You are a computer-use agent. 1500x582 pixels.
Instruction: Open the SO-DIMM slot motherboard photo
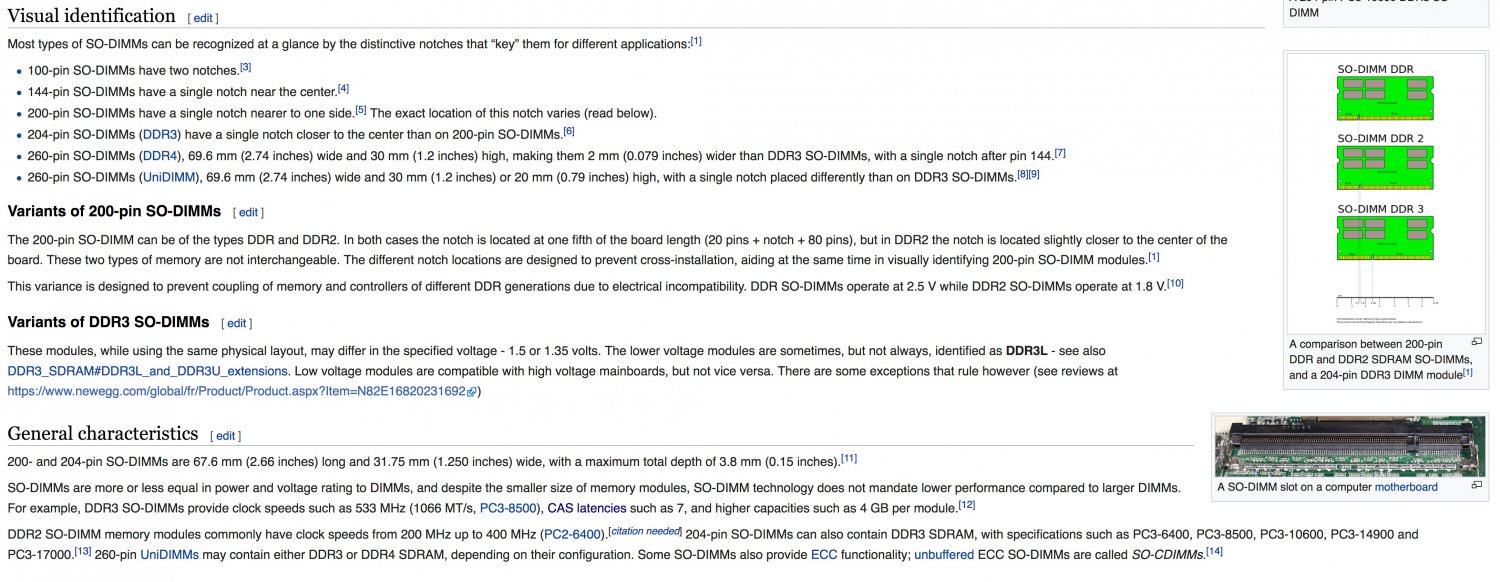tap(1349, 446)
